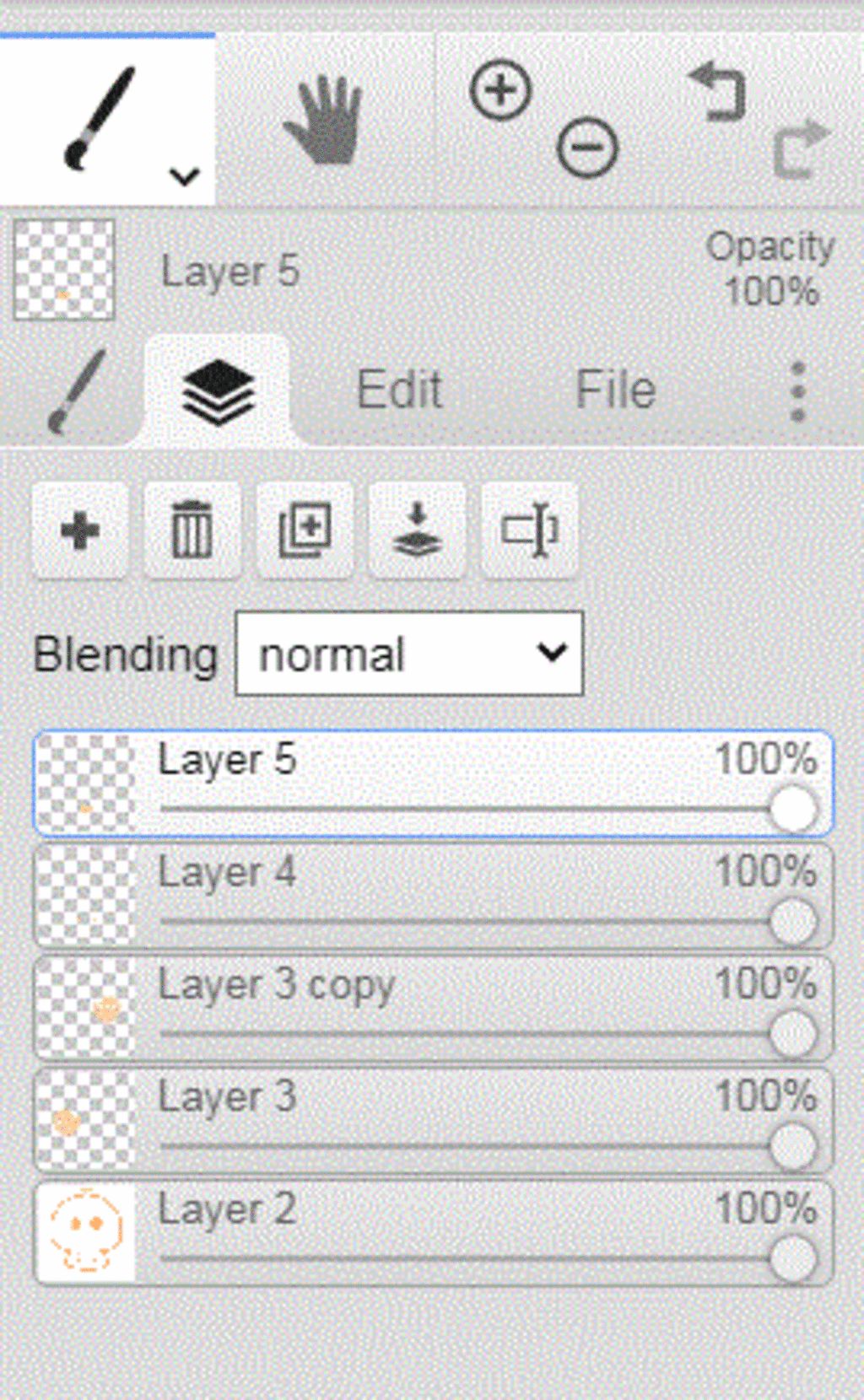Open the Blending mode dropdown

[409, 654]
